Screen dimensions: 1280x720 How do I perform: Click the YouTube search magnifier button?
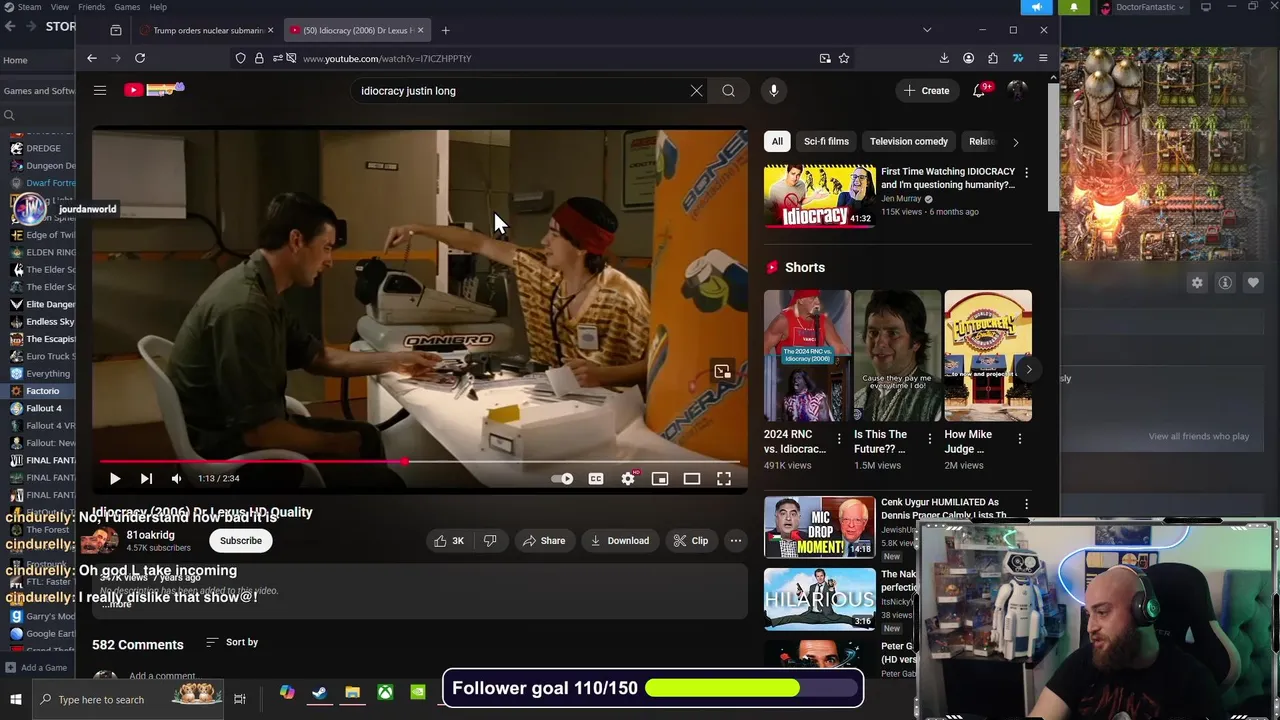tap(728, 91)
